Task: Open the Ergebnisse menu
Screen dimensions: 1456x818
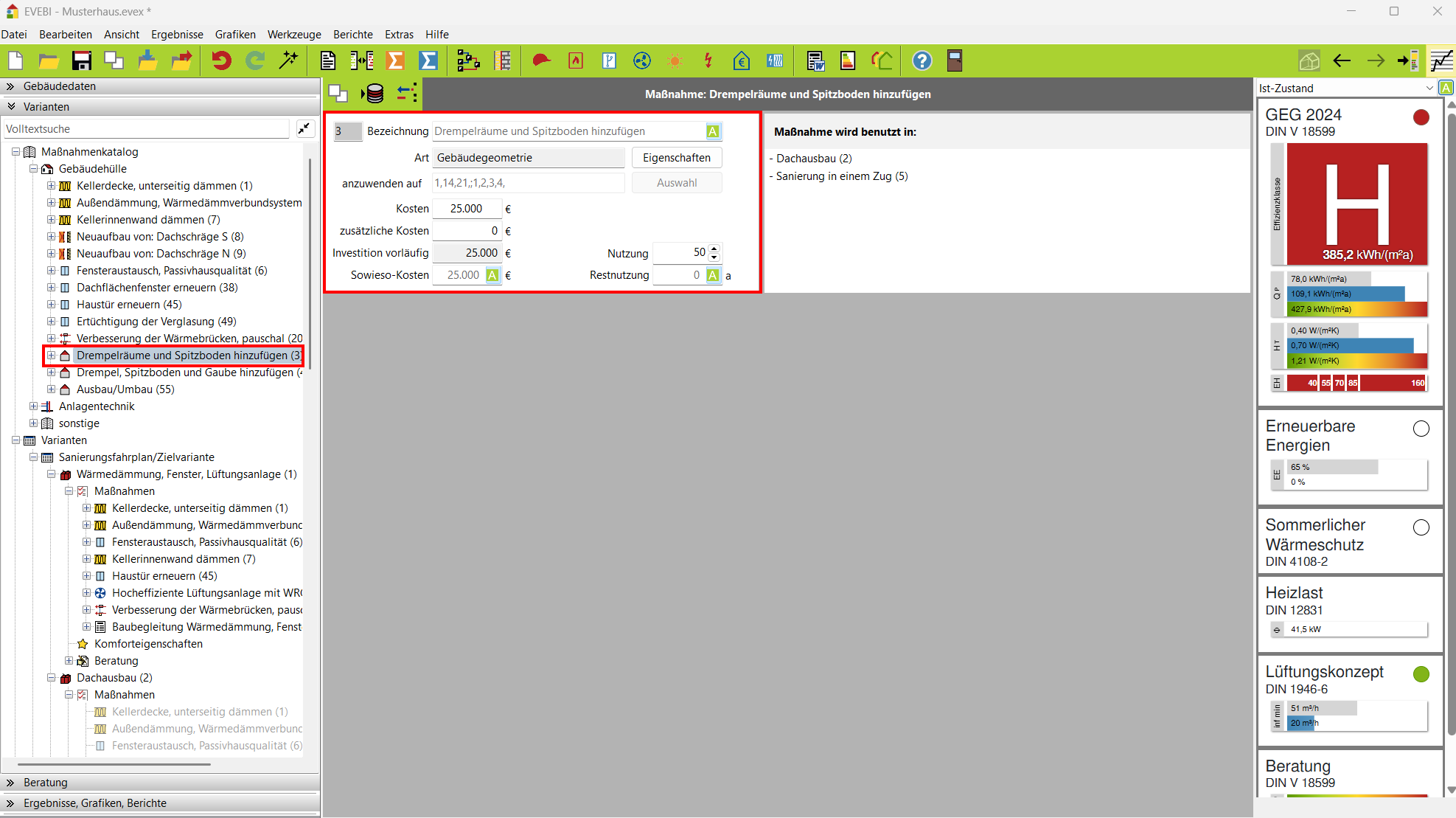Action: tap(177, 35)
